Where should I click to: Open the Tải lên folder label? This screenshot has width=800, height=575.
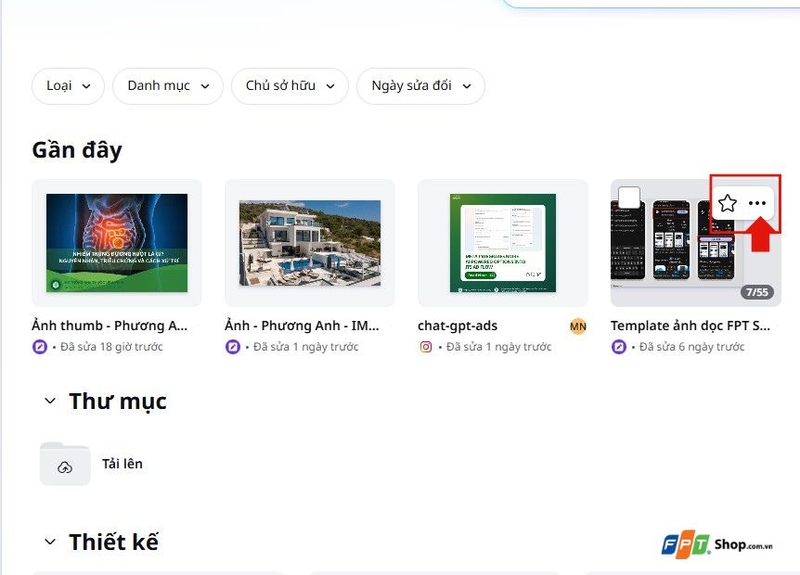click(122, 464)
